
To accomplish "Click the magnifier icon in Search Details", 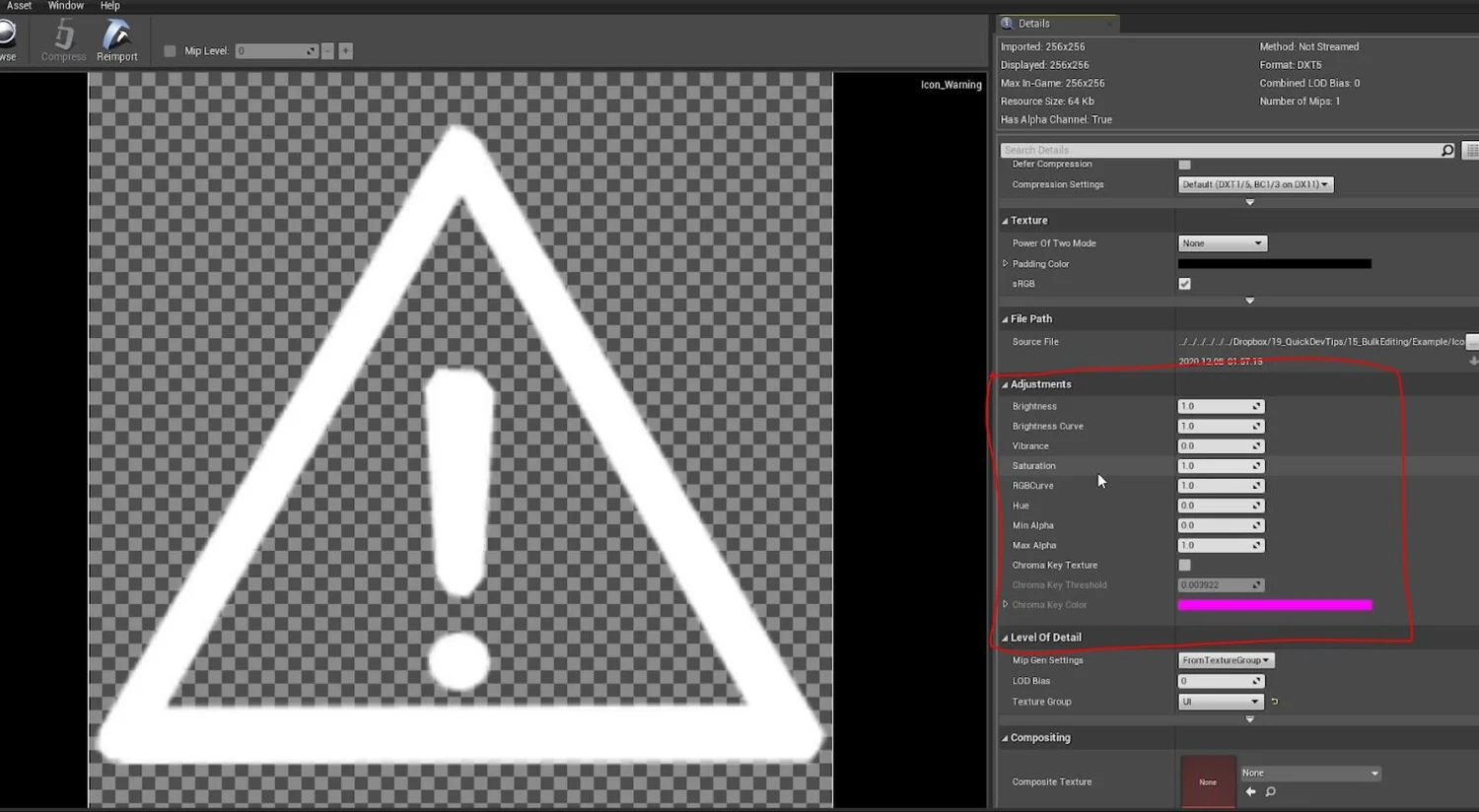I will click(x=1445, y=149).
